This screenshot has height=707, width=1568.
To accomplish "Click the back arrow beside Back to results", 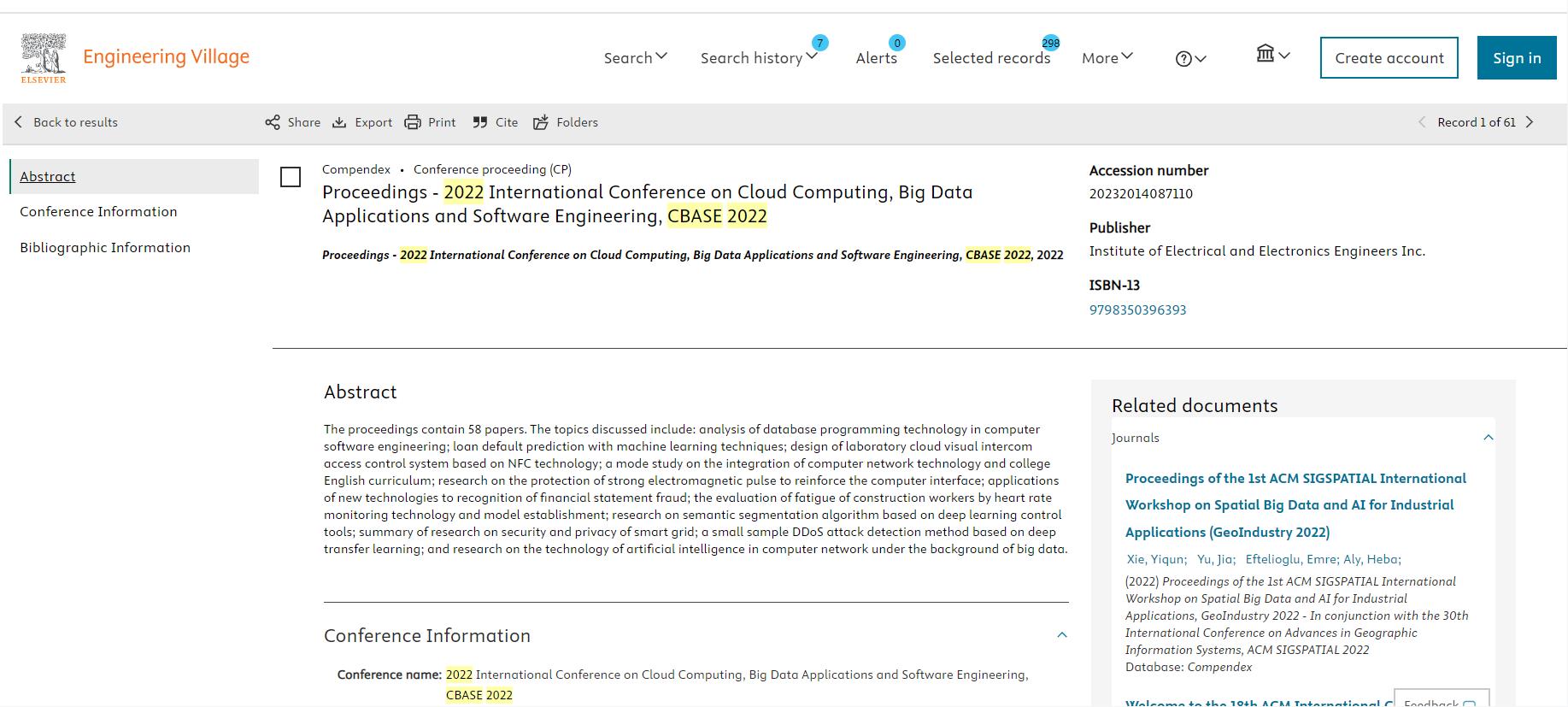I will 19,122.
